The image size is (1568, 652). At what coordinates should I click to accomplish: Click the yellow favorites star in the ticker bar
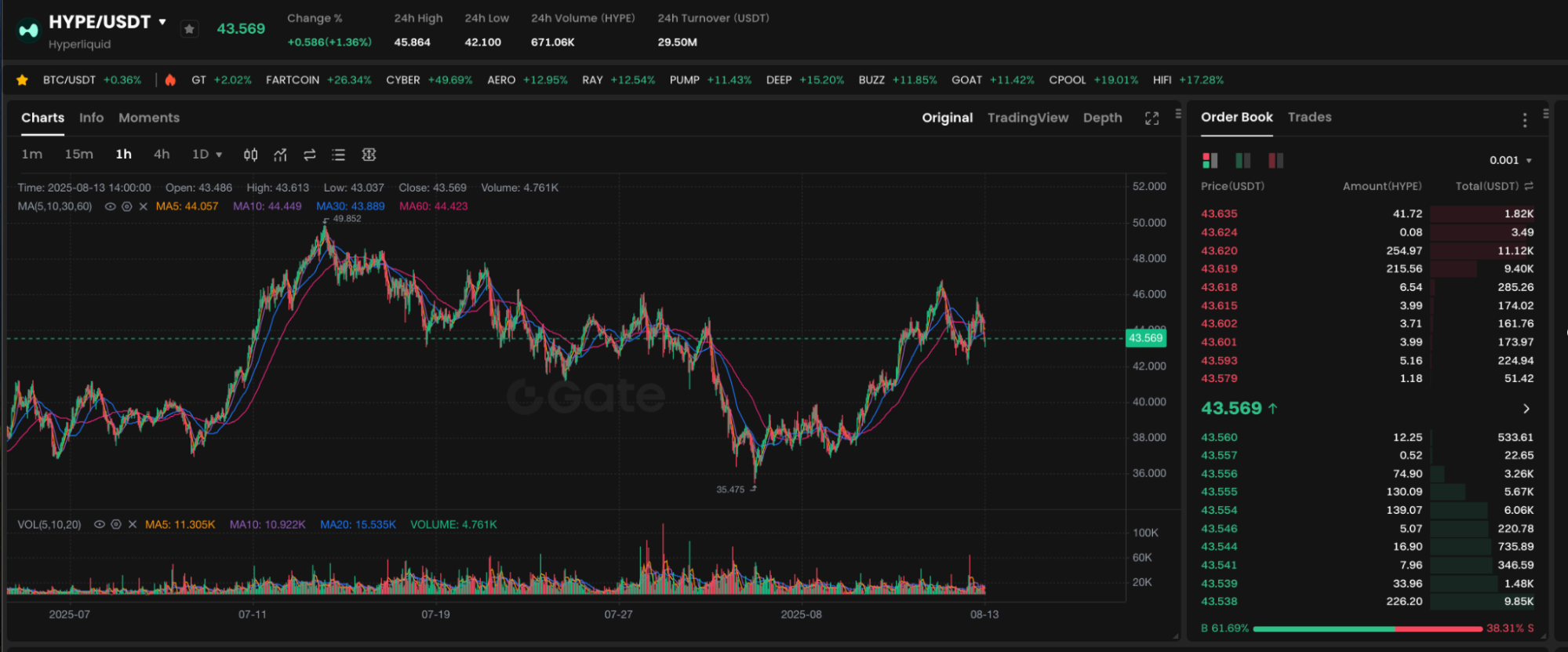pyautogui.click(x=22, y=80)
